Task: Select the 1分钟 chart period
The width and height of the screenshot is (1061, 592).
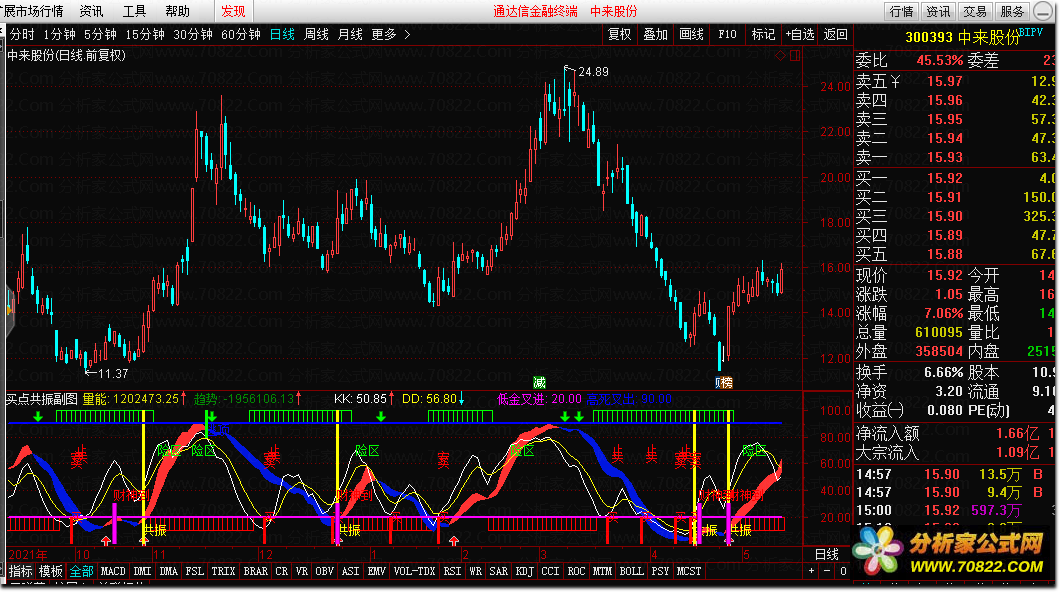Action: click(x=60, y=35)
